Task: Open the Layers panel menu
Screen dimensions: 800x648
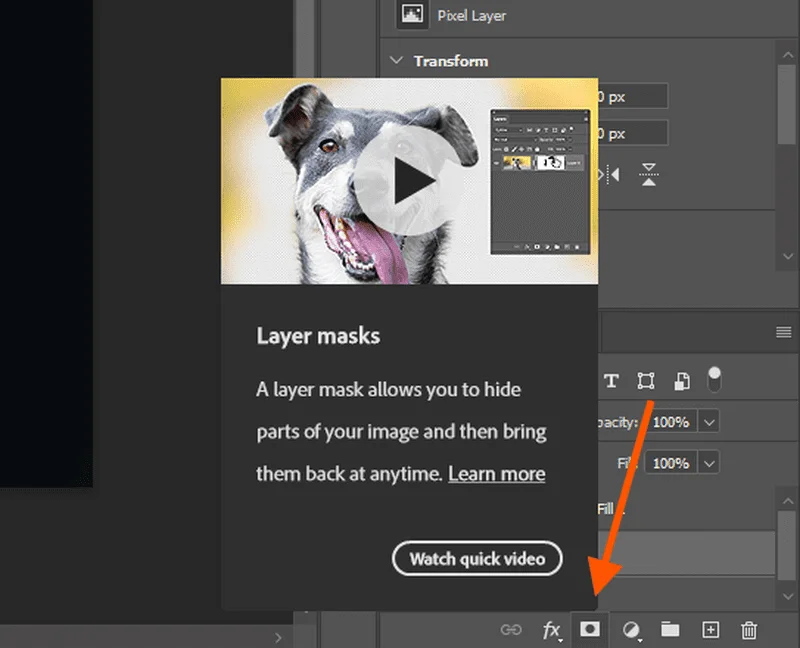Action: 784,332
